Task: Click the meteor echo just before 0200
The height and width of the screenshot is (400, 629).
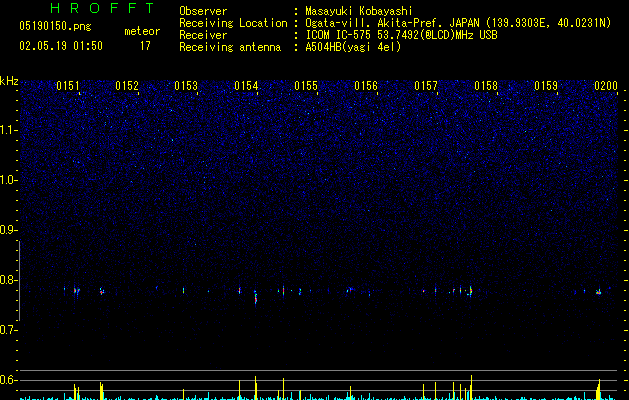Action: [x=599, y=292]
